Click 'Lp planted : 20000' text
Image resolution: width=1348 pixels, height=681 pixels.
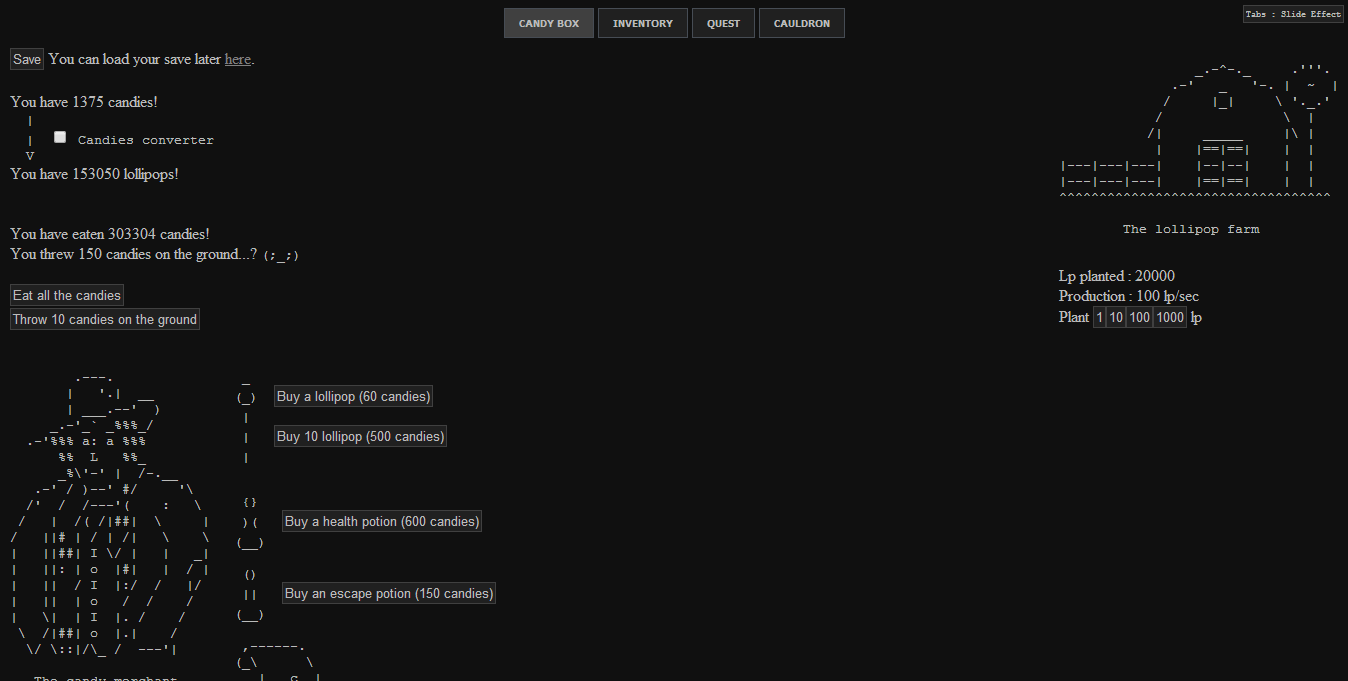pos(1117,276)
